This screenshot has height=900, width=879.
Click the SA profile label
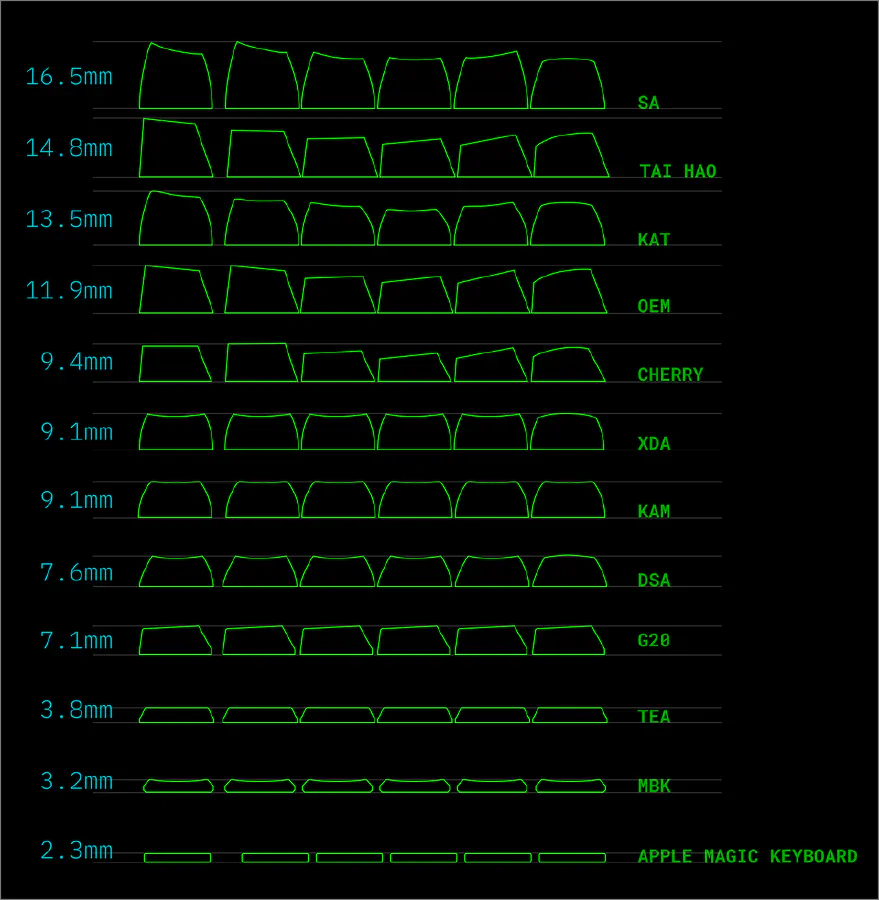648,103
